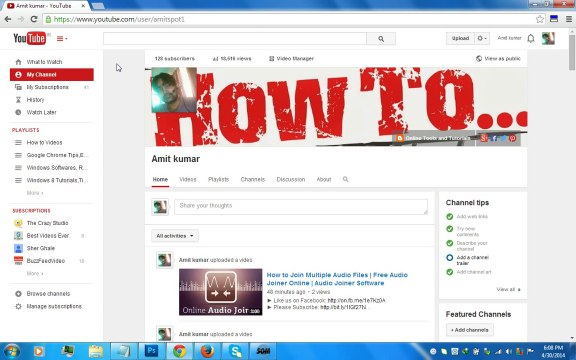Screen dimensions: 576x360
Task: Open Windows 8 Tutorials playlist
Action: [57, 180]
